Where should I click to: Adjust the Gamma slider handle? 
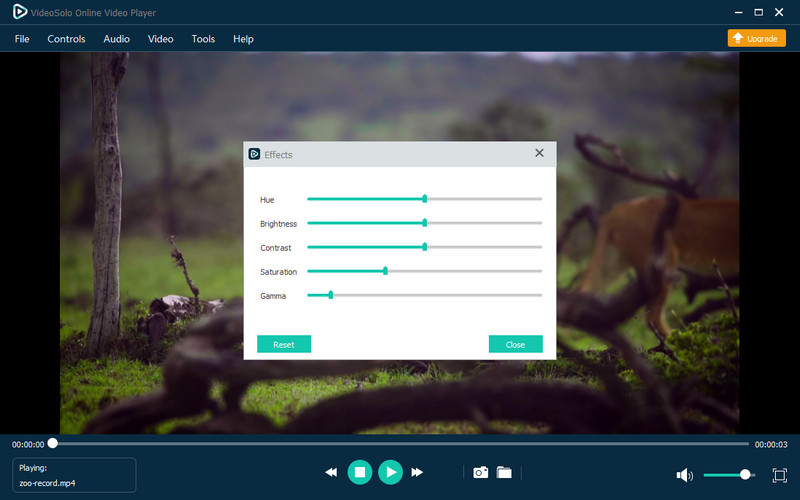click(x=331, y=295)
